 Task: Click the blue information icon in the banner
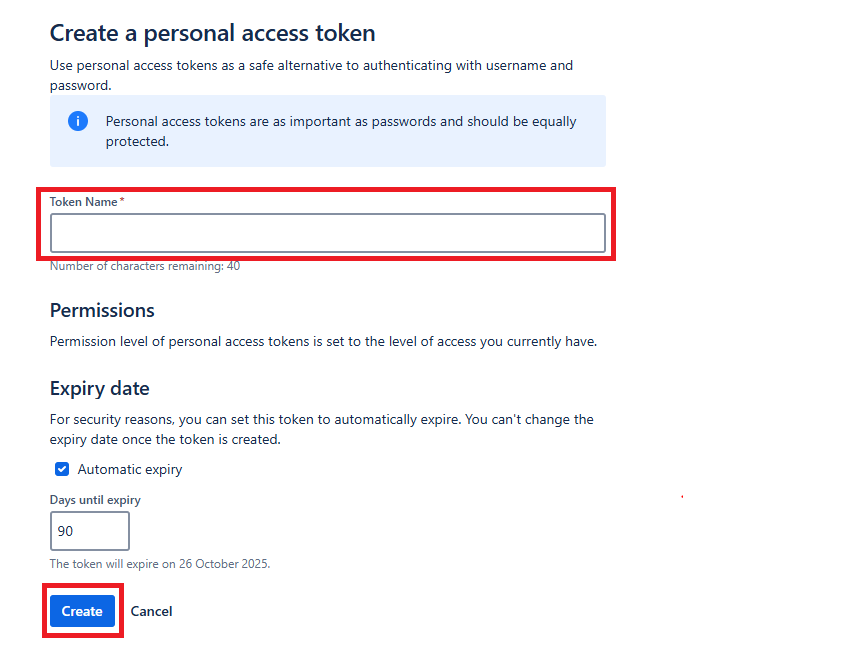(78, 121)
